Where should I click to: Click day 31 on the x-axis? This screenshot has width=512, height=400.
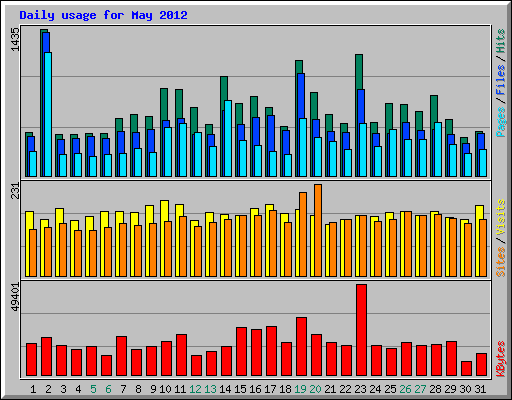coord(480,389)
